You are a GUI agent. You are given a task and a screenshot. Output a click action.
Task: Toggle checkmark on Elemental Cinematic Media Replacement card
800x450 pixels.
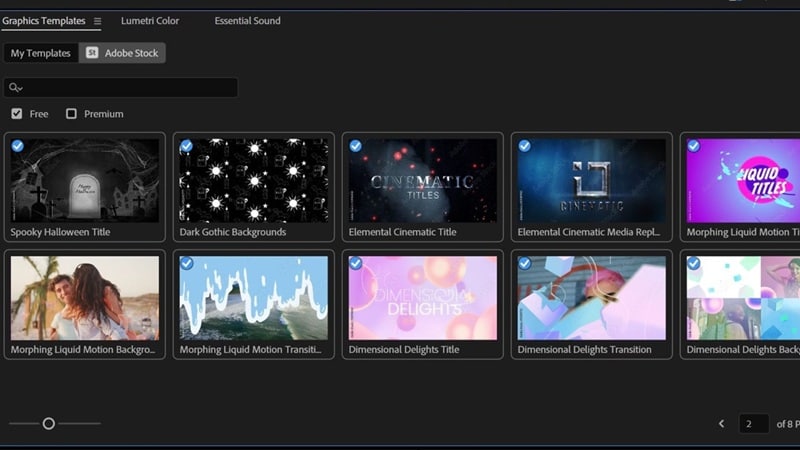[524, 146]
